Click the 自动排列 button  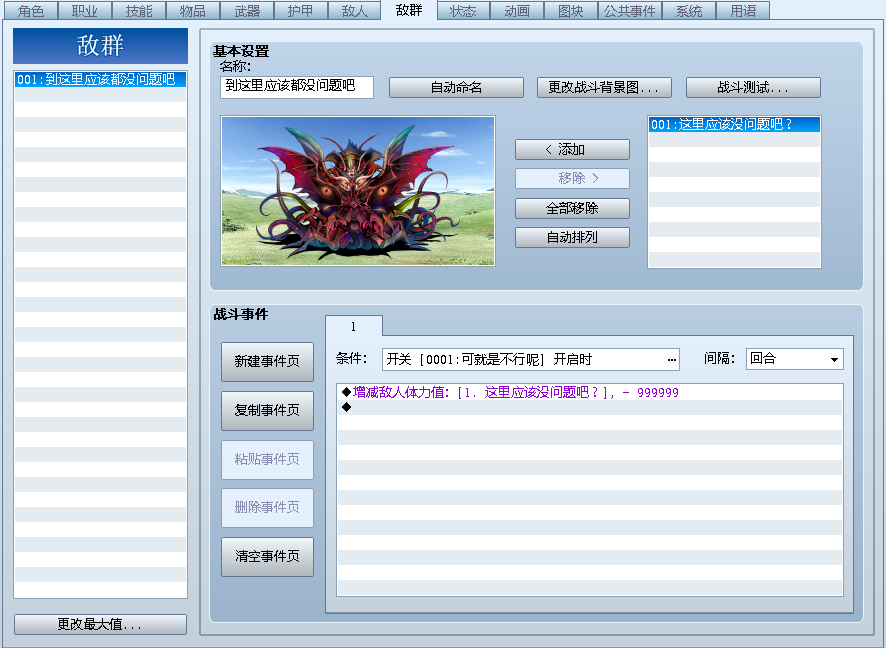(572, 237)
